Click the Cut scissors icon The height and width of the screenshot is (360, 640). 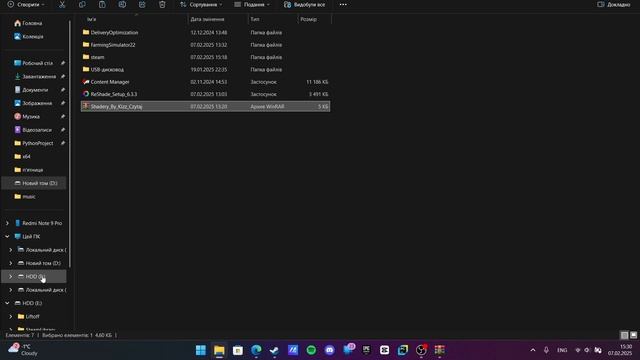pyautogui.click(x=62, y=4)
